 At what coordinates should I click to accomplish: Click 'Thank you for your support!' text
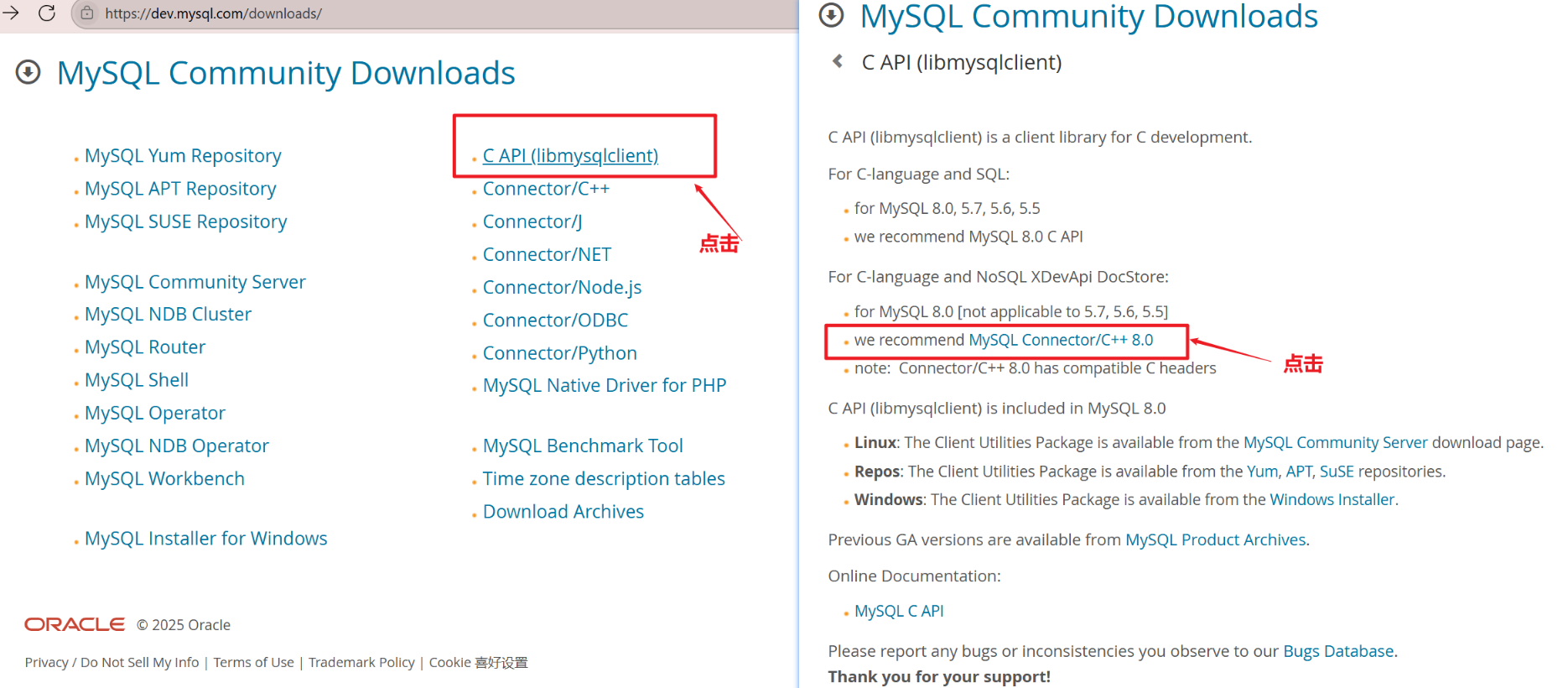939,676
